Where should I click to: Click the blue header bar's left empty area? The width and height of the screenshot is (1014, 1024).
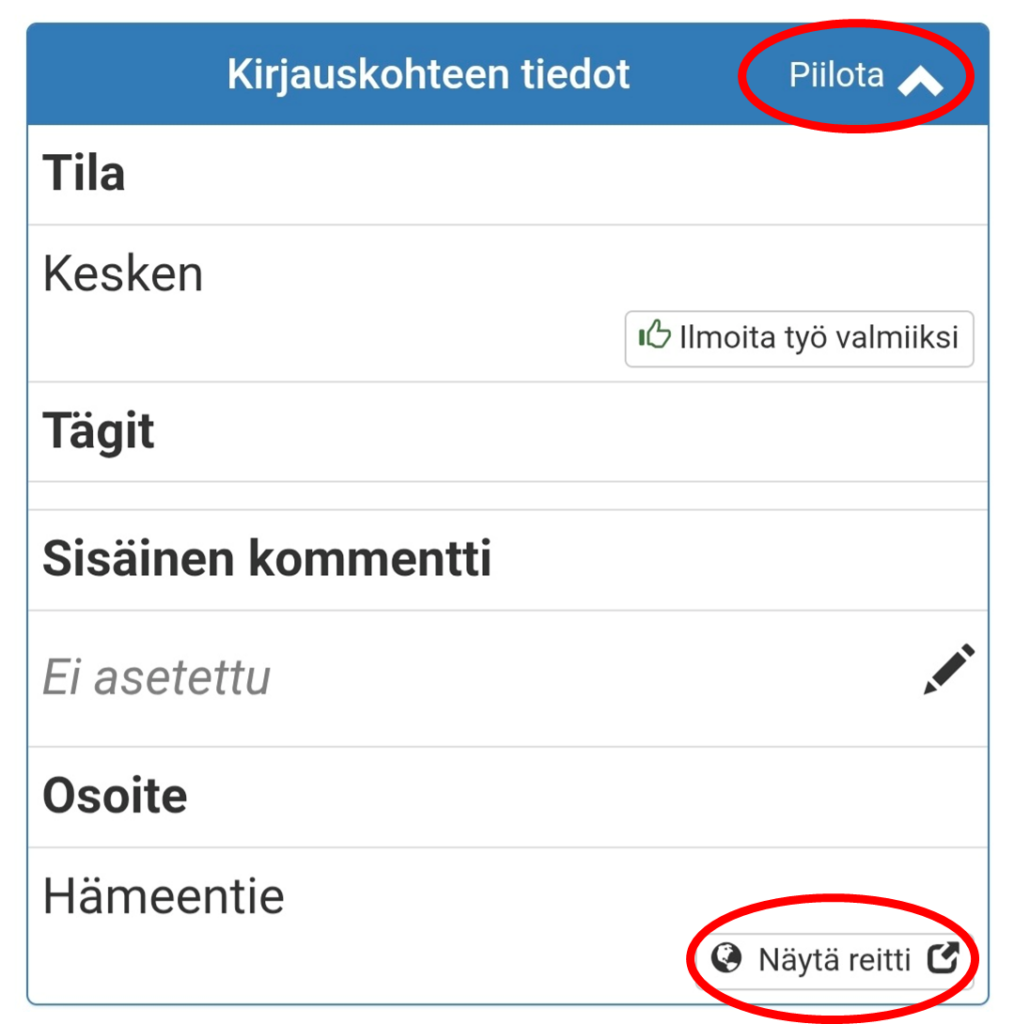(120, 75)
